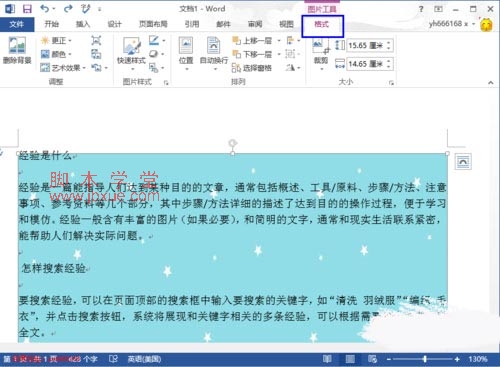Select the 格式 (Format) picture tools tab
This screenshot has height=367, width=500.
click(x=322, y=25)
